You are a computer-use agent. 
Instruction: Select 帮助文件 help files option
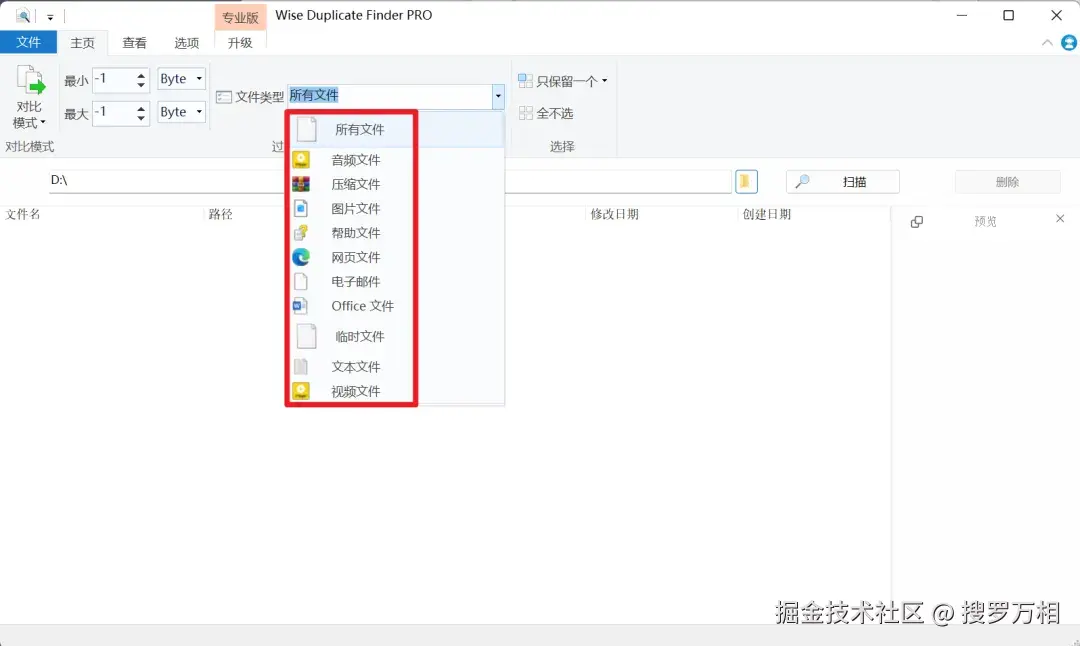pos(397,233)
